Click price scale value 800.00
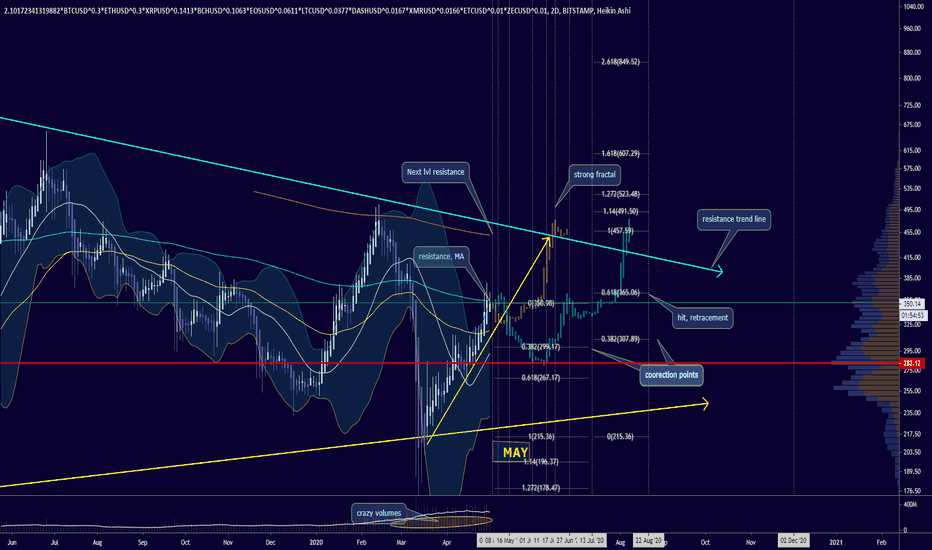932x550 pixels. 912,78
